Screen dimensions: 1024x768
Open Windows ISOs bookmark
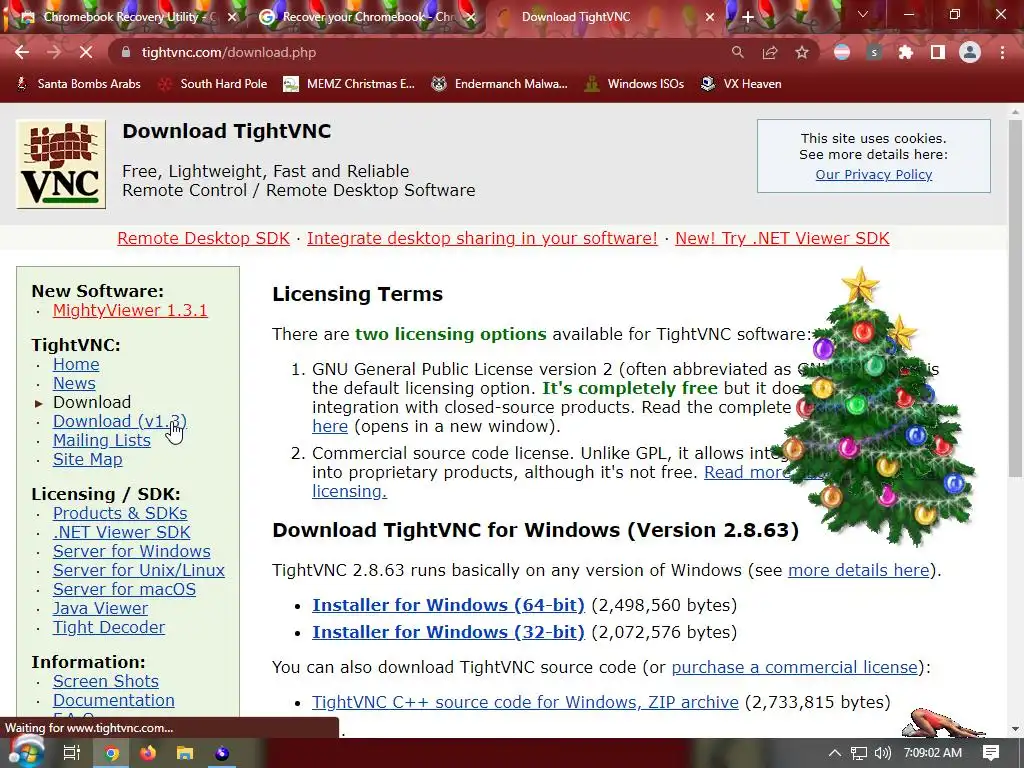tap(634, 84)
